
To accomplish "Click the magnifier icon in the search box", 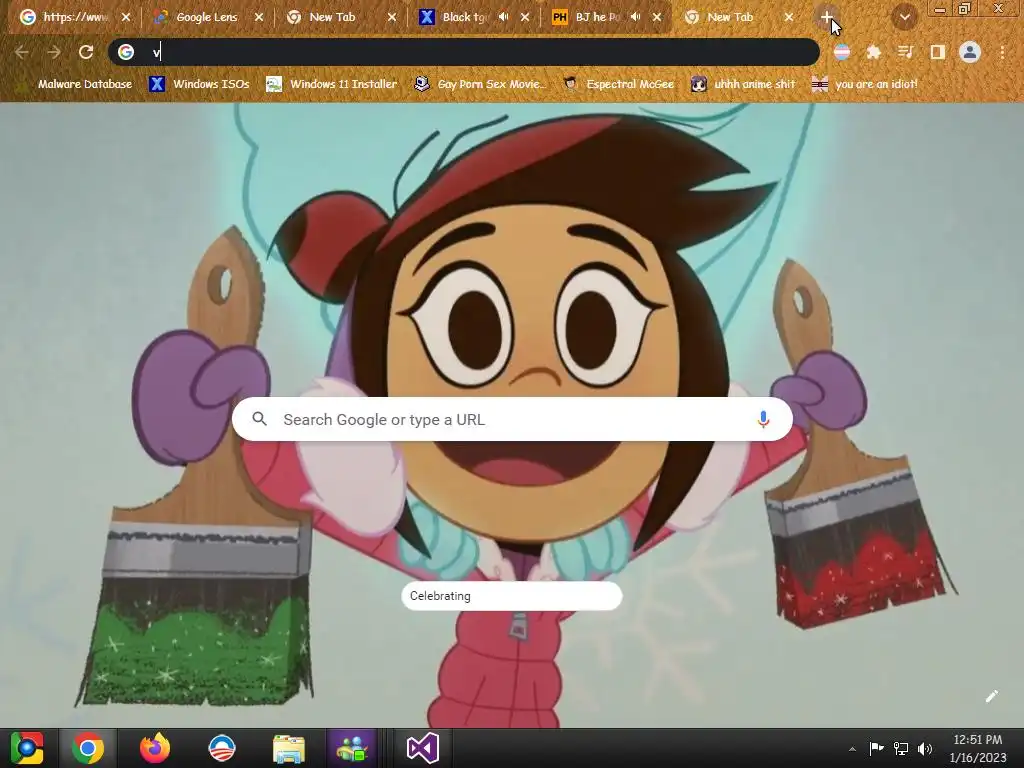I will pyautogui.click(x=259, y=419).
